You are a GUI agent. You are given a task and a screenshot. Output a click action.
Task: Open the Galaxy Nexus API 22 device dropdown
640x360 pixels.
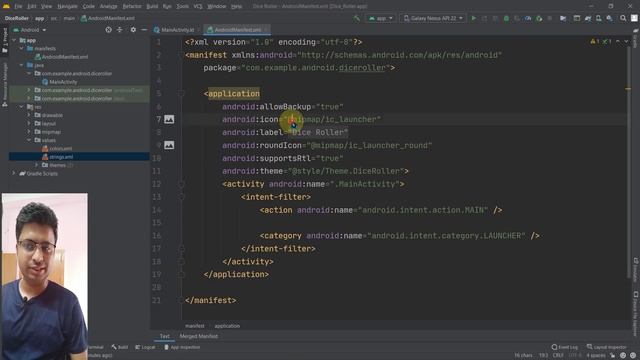pyautogui.click(x=433, y=18)
